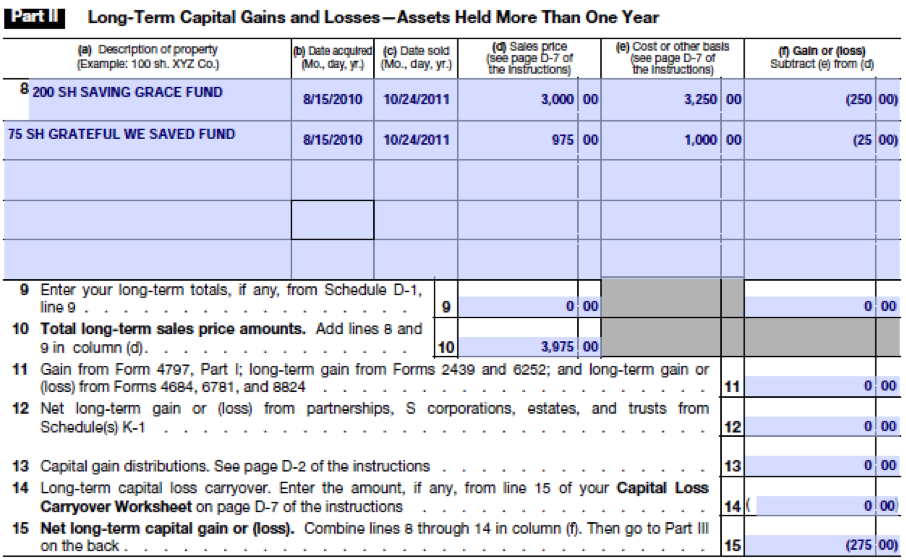906x560 pixels.
Task: Edit date sold for GRATEFUL WE SAVED FUND row
Action: click(416, 140)
